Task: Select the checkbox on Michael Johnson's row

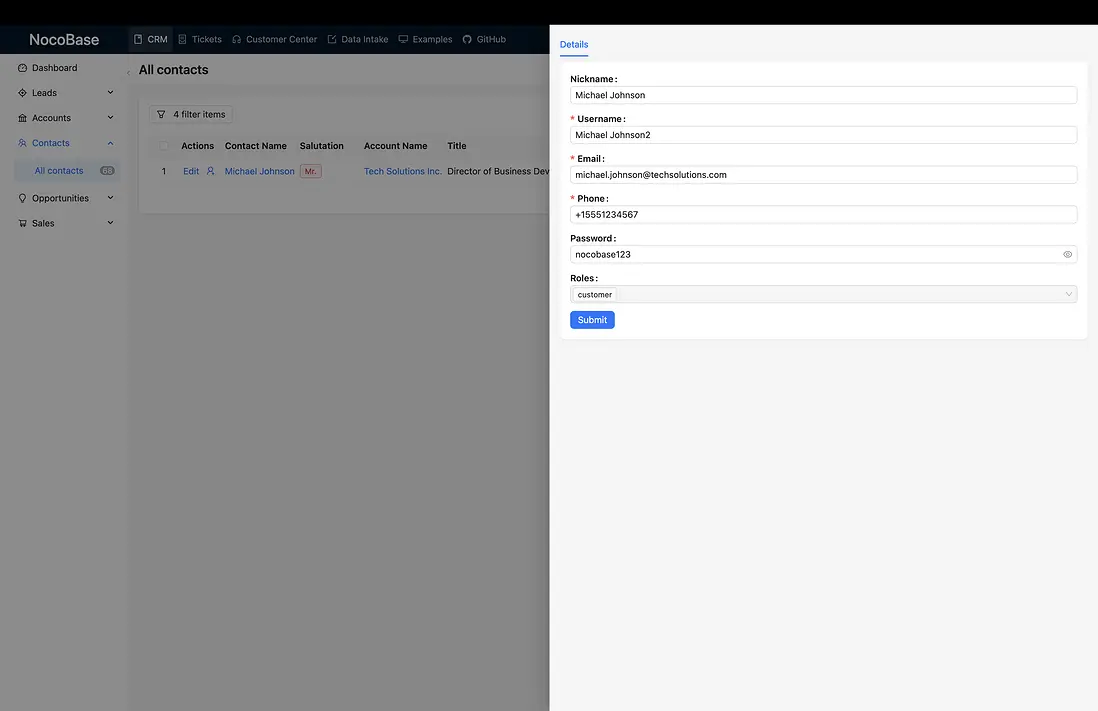Action: 163,170
